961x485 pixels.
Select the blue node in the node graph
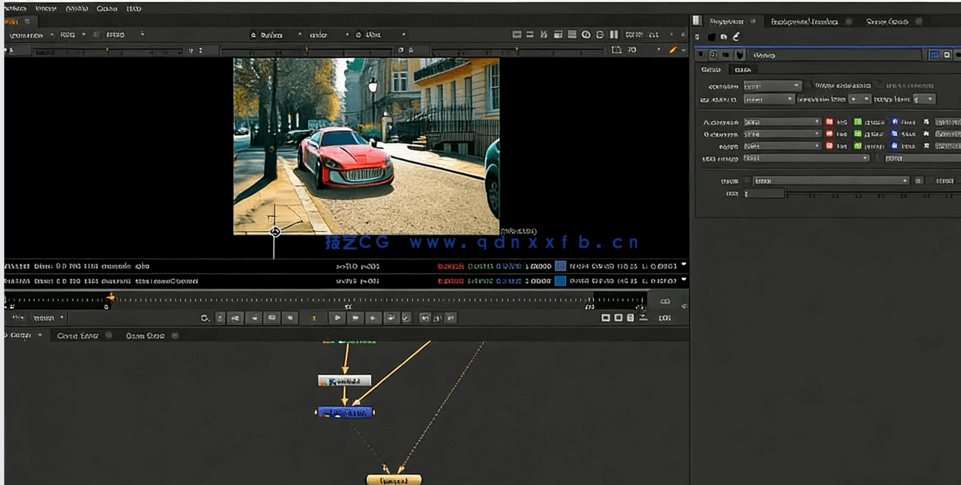click(x=346, y=412)
